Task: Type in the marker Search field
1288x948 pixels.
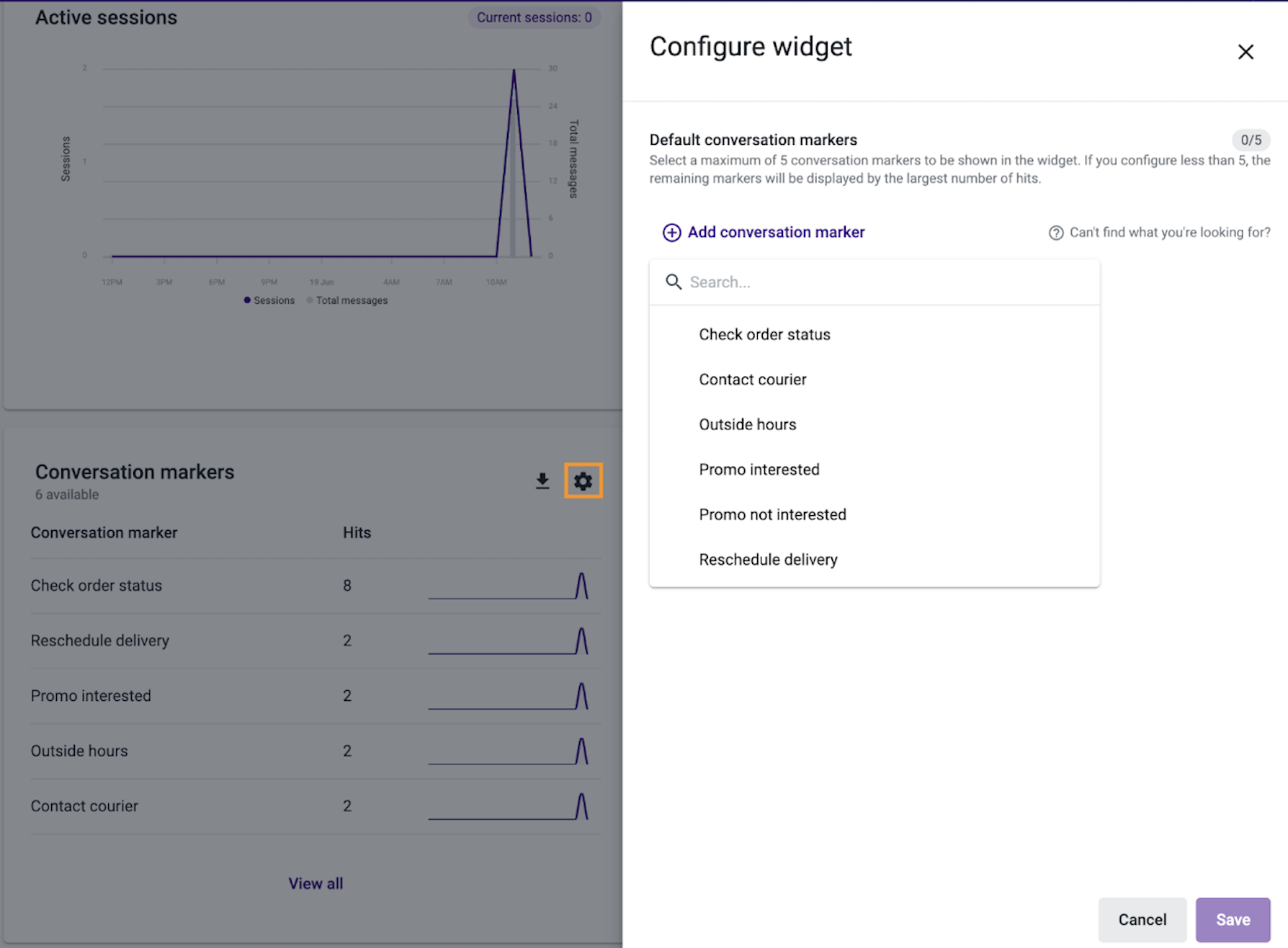Action: 886,282
